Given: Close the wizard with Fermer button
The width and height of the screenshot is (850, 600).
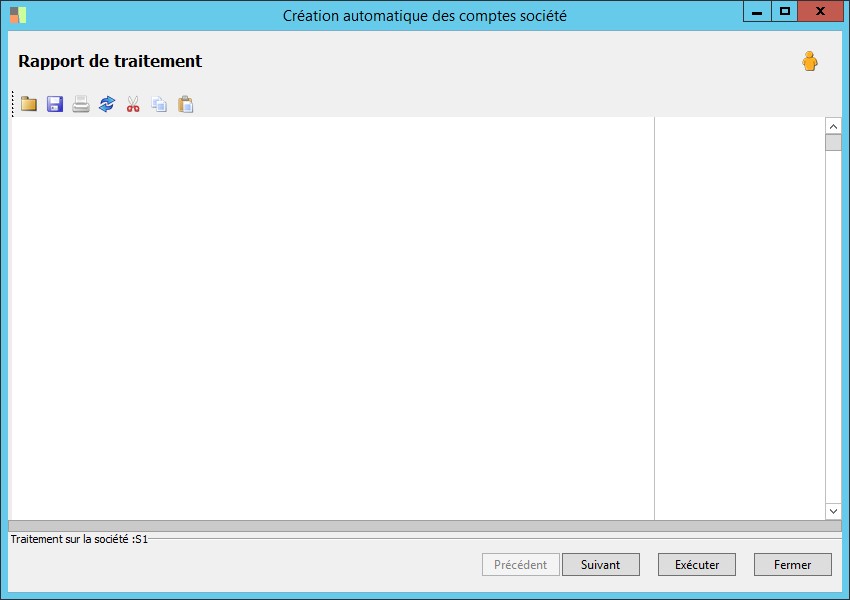Looking at the screenshot, I should pos(793,565).
